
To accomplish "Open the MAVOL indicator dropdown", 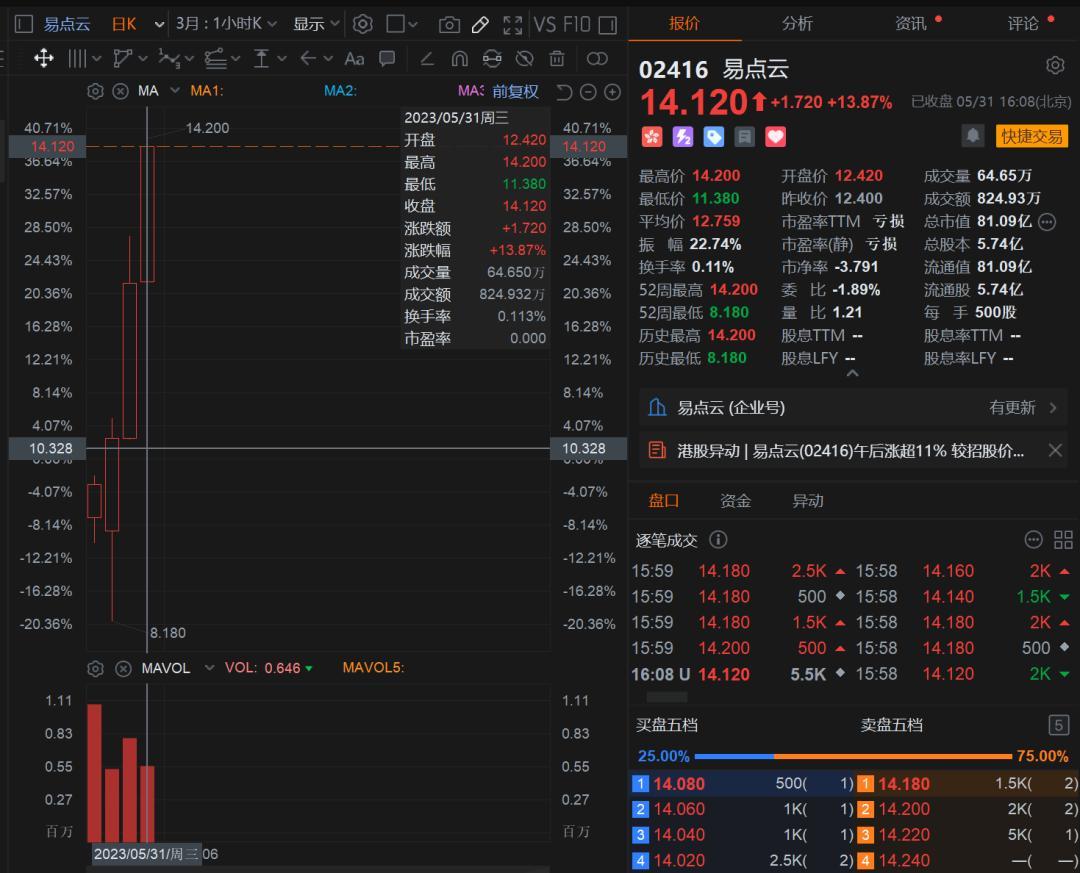I will (210, 668).
